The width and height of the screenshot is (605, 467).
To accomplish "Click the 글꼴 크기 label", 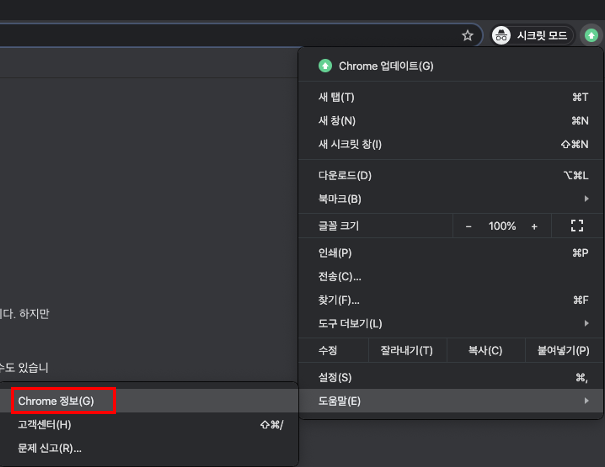I will [338, 226].
